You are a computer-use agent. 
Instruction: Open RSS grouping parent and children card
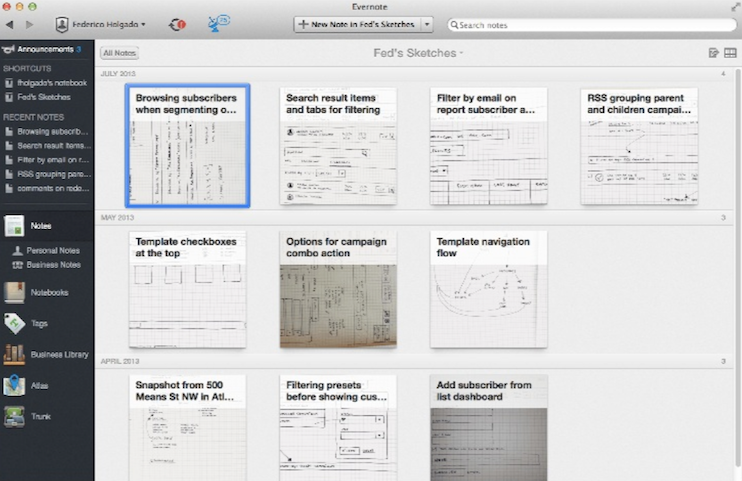point(639,146)
